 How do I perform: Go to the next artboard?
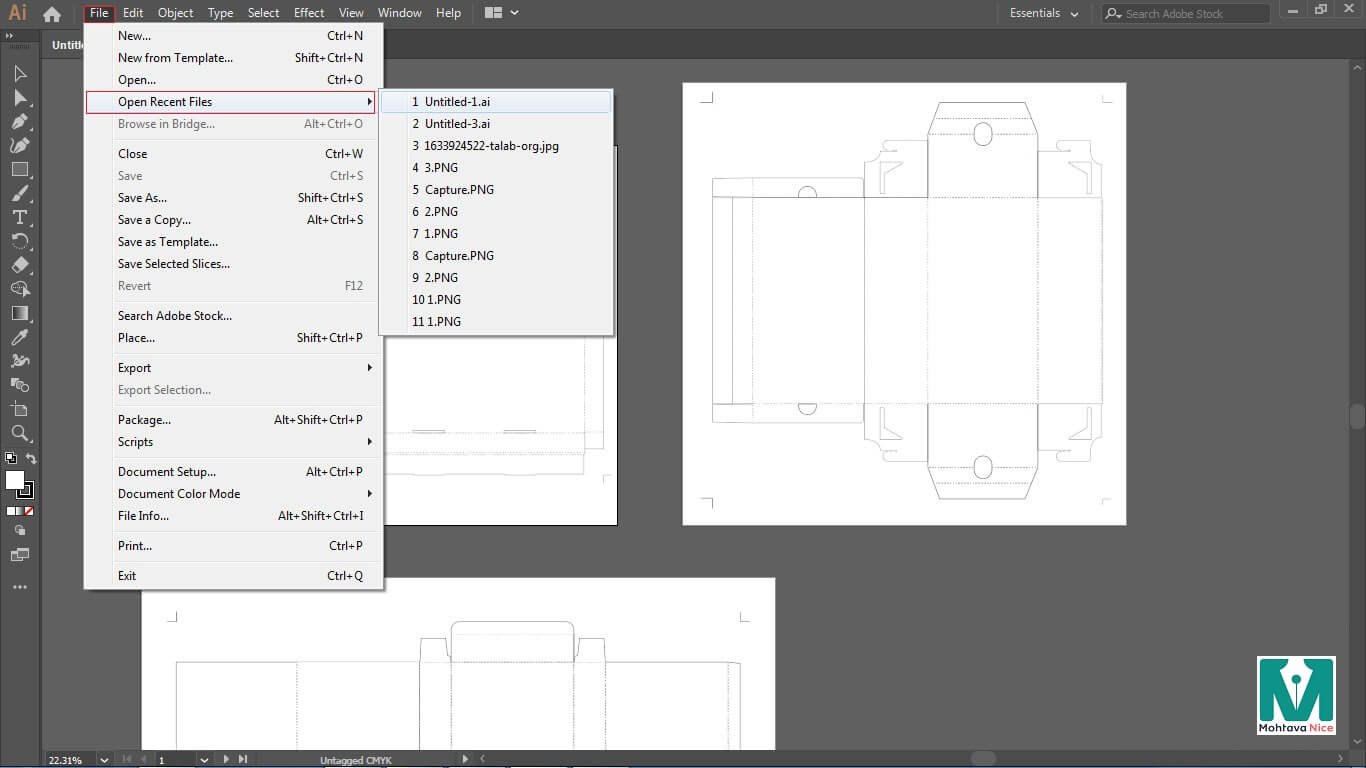[227, 760]
